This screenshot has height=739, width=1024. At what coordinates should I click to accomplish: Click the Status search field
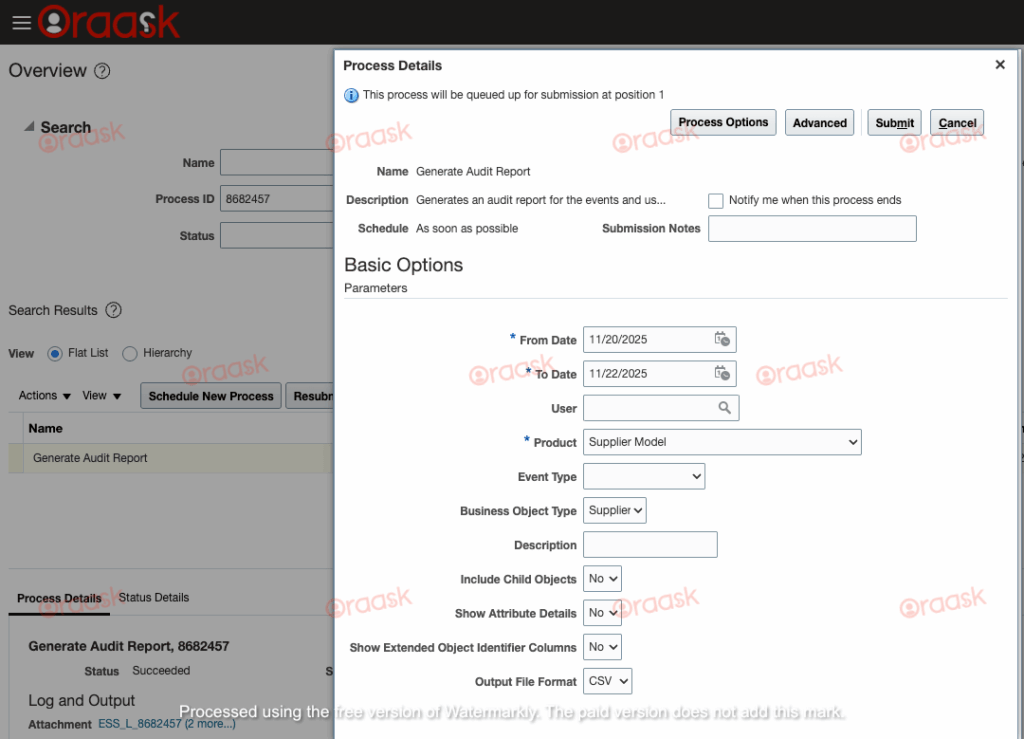click(277, 236)
